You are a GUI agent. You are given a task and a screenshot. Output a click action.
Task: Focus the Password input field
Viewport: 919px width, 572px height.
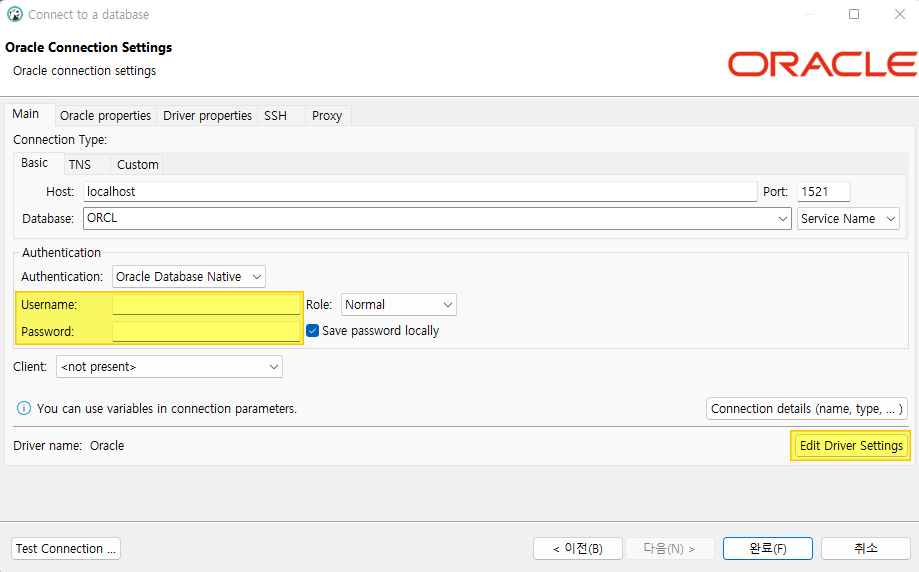pyautogui.click(x=206, y=331)
